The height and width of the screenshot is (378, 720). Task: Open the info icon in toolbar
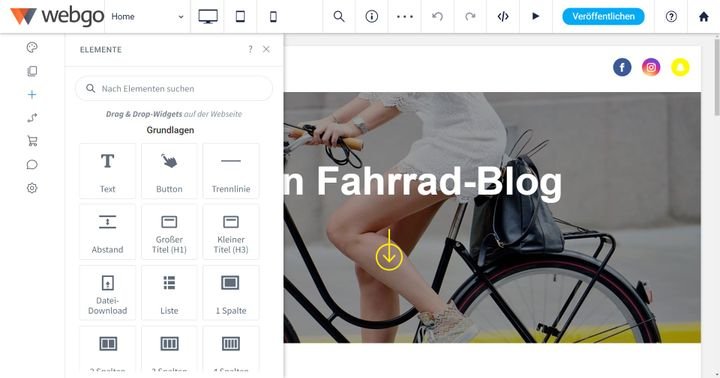[x=371, y=17]
